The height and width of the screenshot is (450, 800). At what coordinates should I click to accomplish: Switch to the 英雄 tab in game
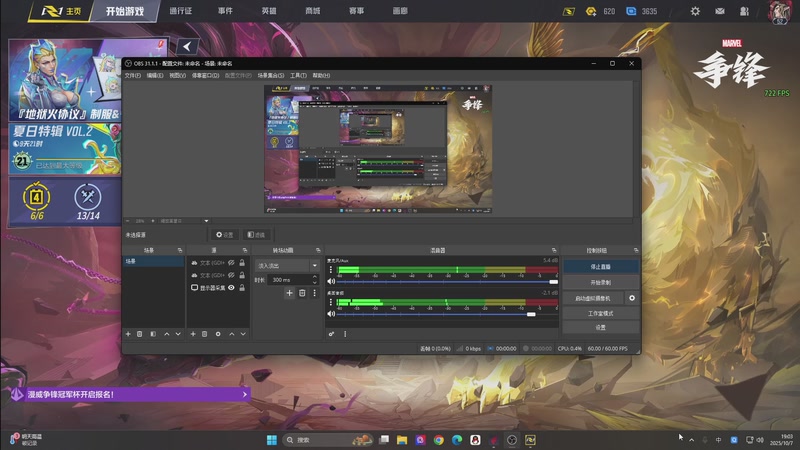click(269, 12)
